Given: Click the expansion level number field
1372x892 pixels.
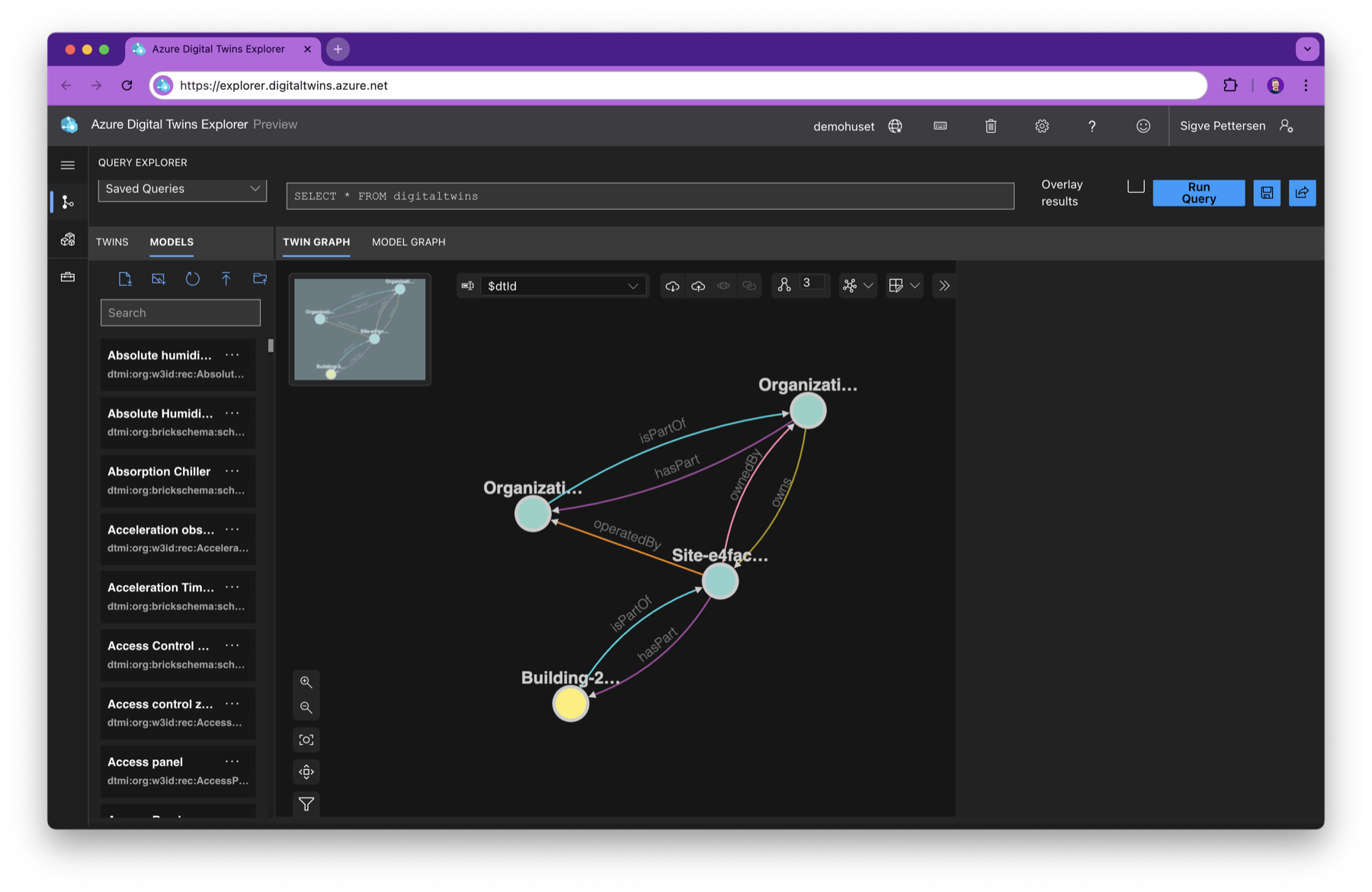Looking at the screenshot, I should (x=813, y=284).
